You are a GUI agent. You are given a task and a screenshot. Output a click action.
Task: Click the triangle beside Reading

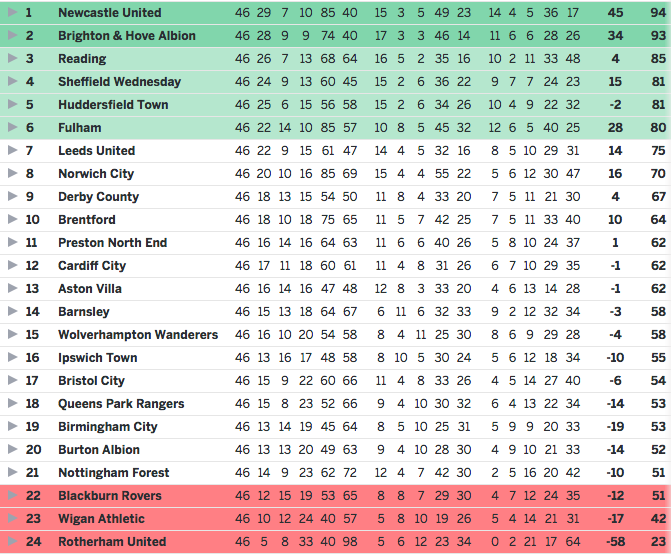point(12,58)
